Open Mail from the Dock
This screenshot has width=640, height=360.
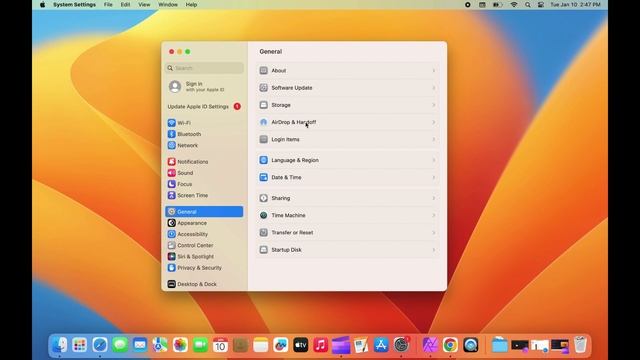coord(140,345)
